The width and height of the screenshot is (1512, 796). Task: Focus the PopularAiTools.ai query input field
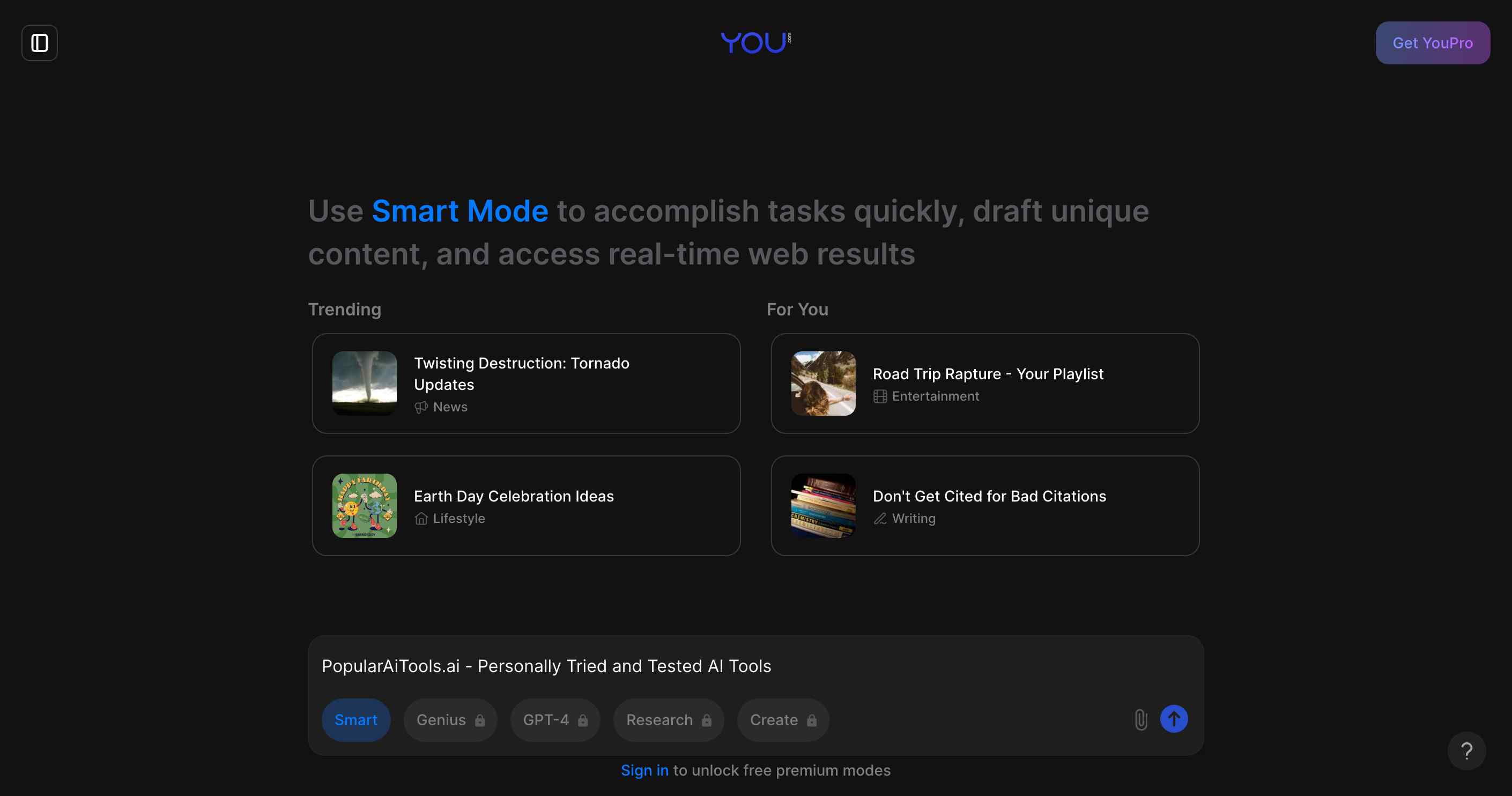click(755, 666)
